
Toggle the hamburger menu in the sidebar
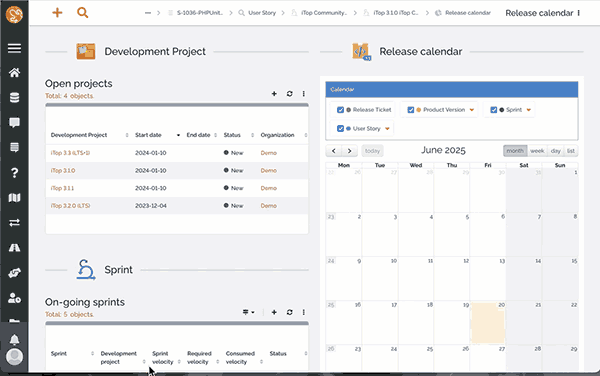point(14,48)
